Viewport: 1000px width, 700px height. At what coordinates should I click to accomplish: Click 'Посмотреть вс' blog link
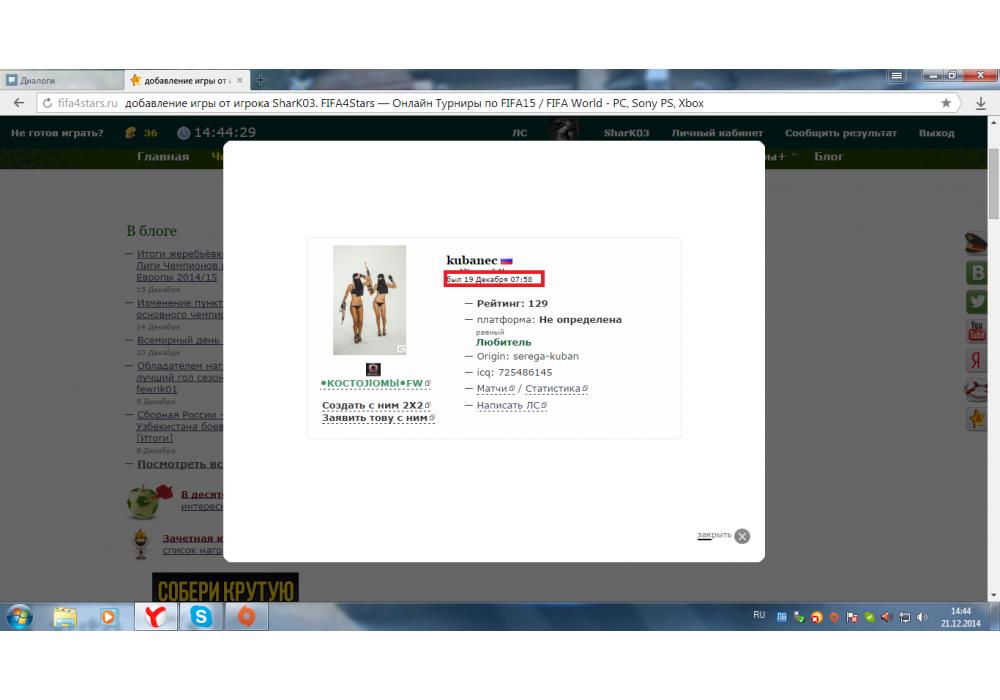click(180, 464)
